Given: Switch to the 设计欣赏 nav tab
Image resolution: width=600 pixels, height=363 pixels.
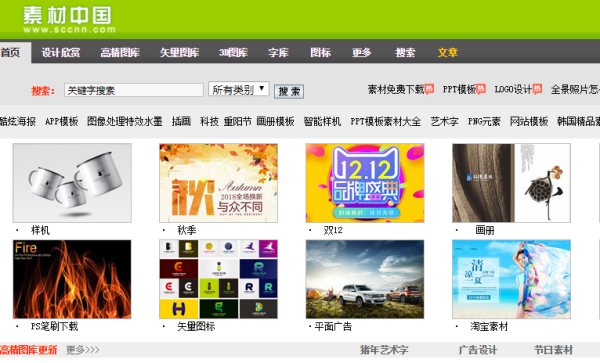Looking at the screenshot, I should (60, 52).
